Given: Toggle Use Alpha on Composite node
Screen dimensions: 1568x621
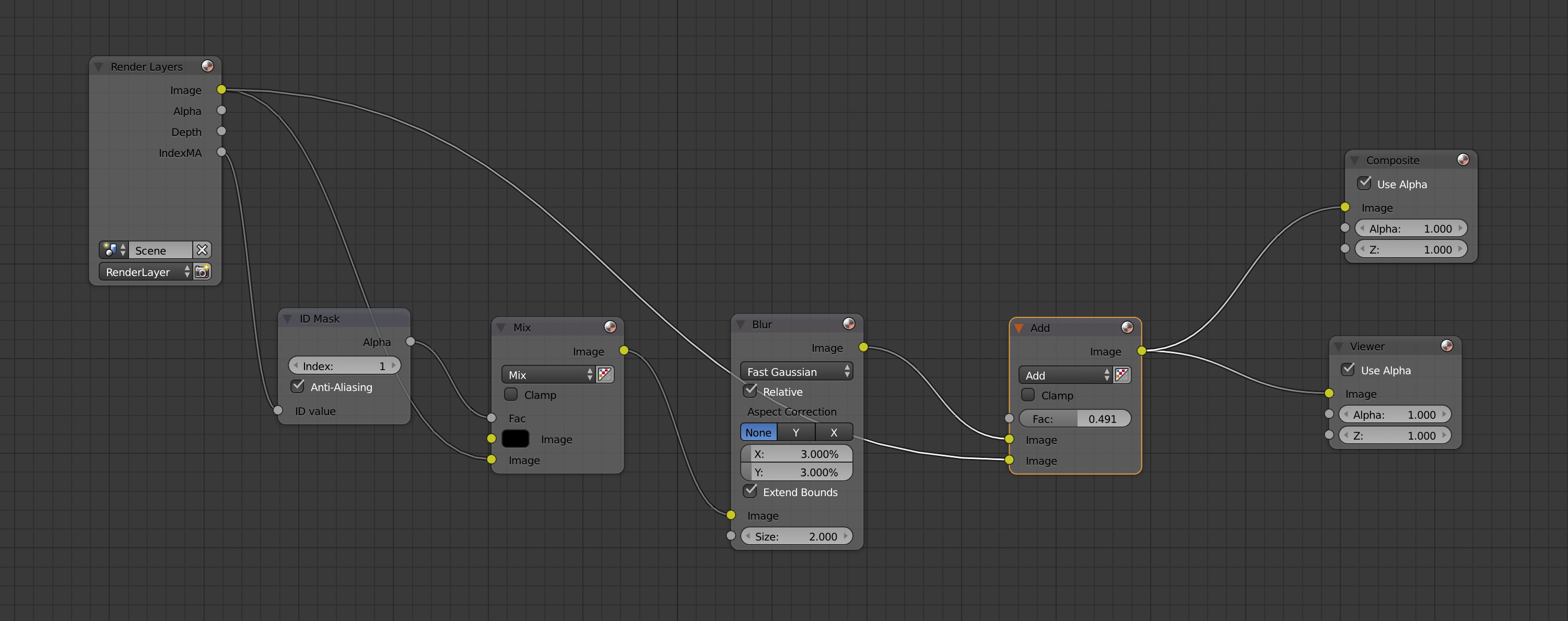Looking at the screenshot, I should click(x=1364, y=183).
